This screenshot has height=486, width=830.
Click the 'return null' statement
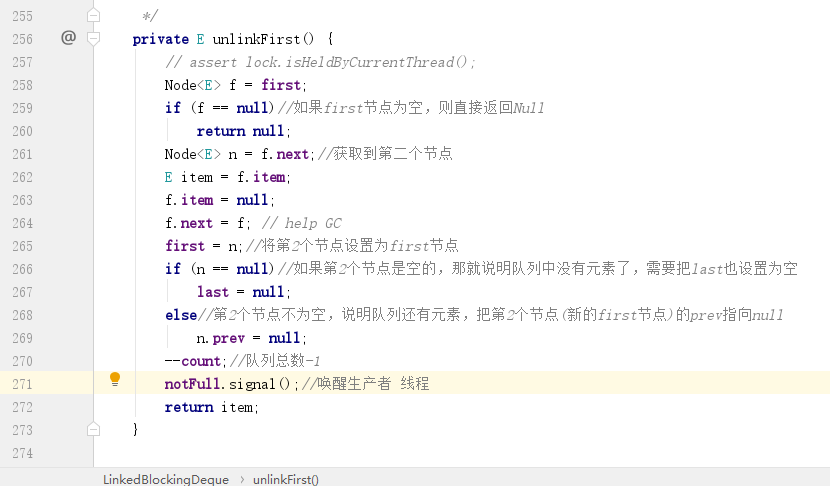243,131
